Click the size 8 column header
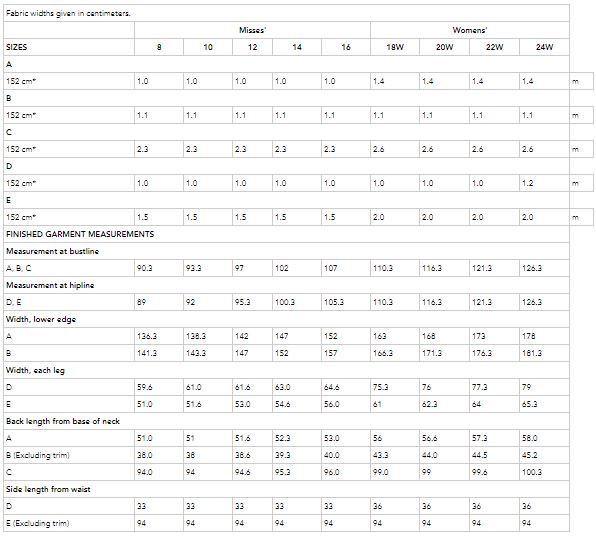Viewport: 596px width, 538px height. coord(159,47)
